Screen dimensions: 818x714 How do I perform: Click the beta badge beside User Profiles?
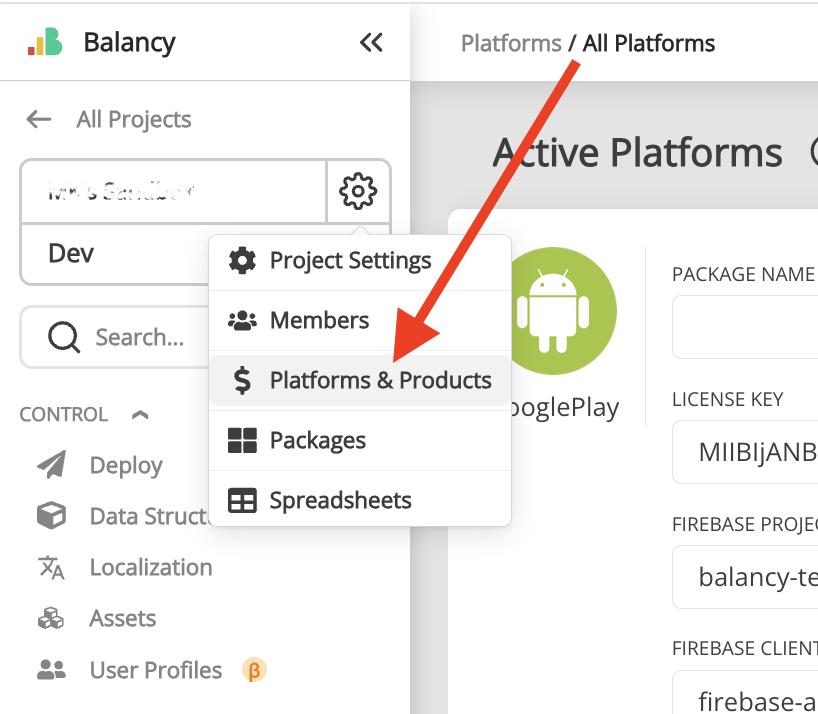click(x=254, y=670)
